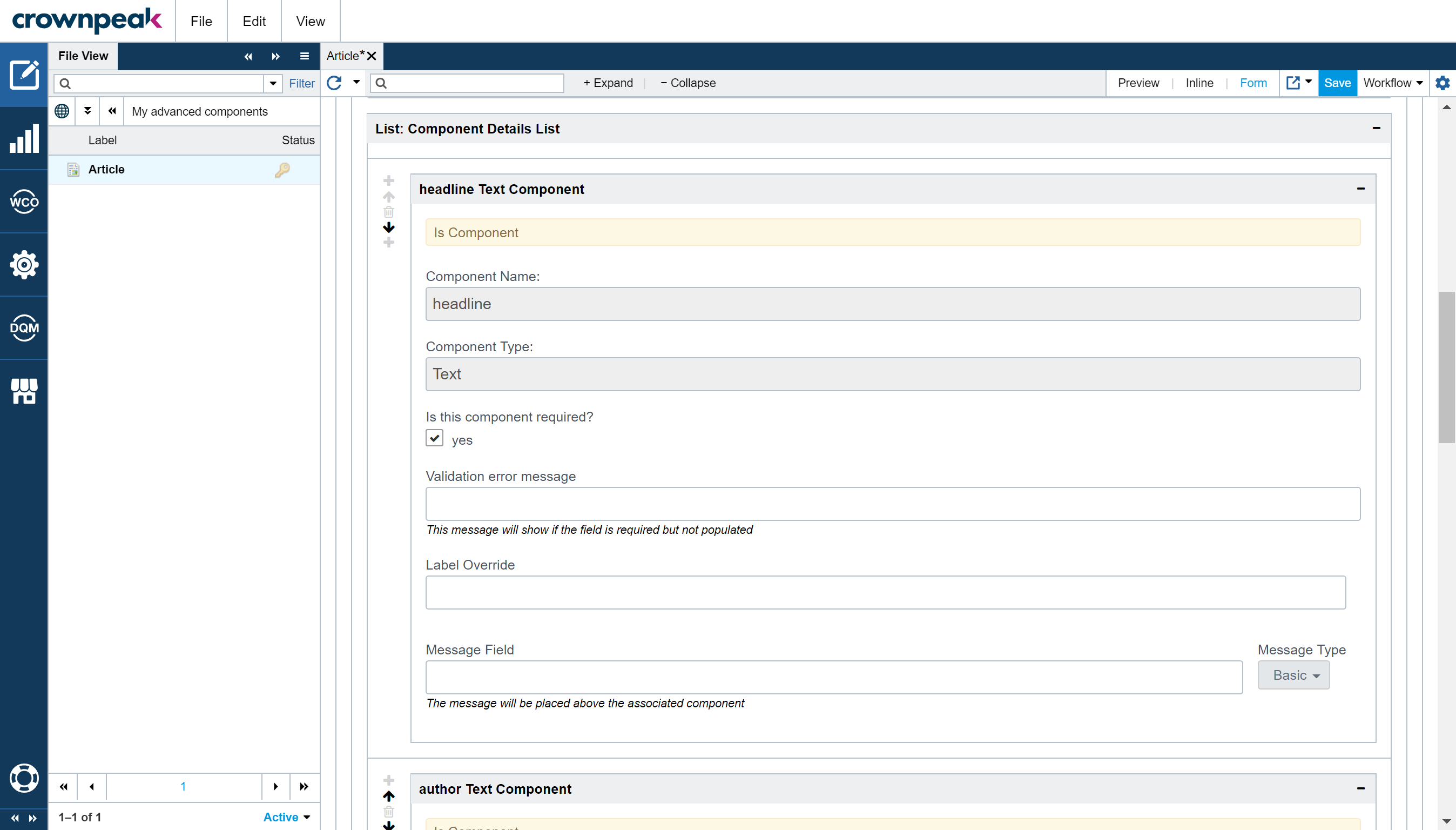Click the globe icon in File View
This screenshot has width=1456, height=830.
click(62, 111)
